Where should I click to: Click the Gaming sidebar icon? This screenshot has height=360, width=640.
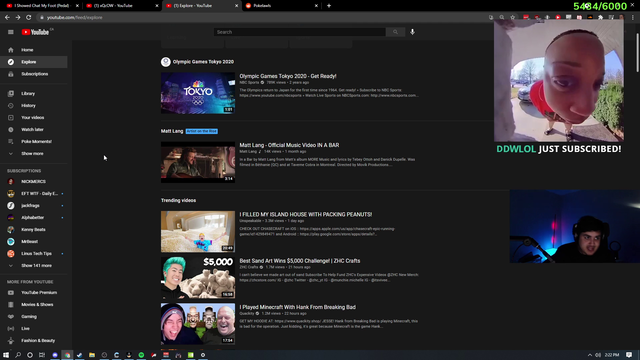tap(11, 316)
